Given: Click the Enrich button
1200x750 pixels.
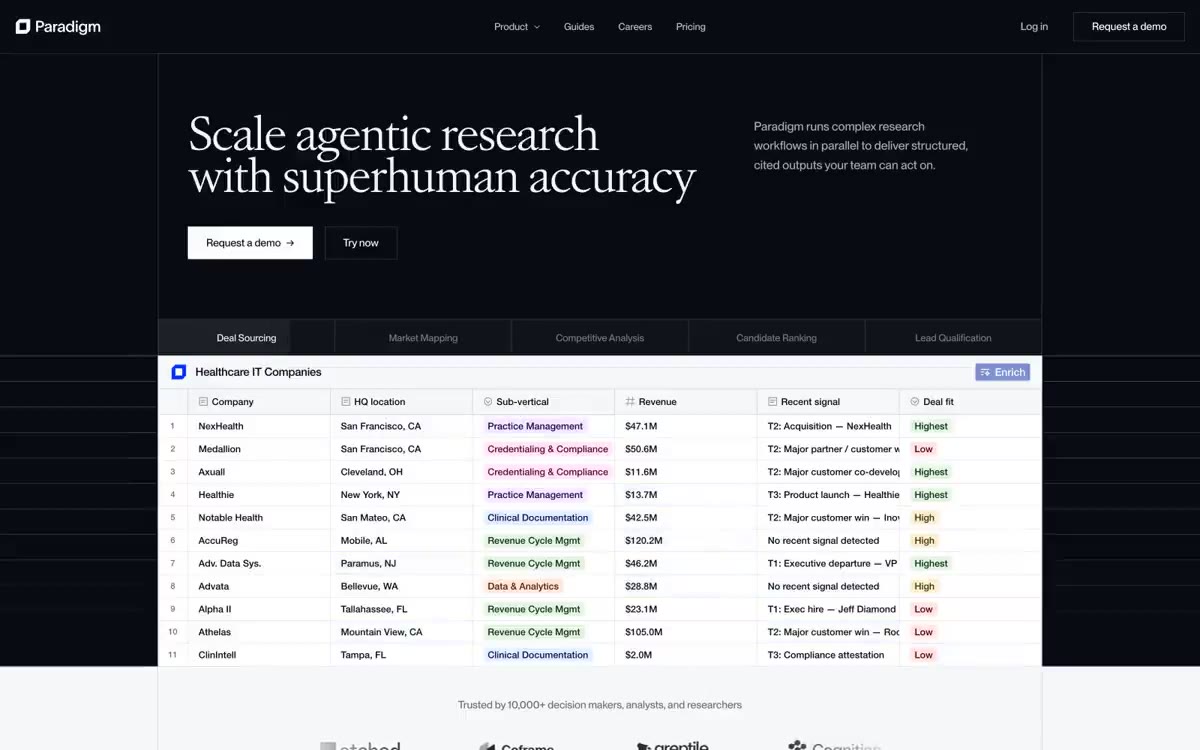Looking at the screenshot, I should [x=1003, y=372].
